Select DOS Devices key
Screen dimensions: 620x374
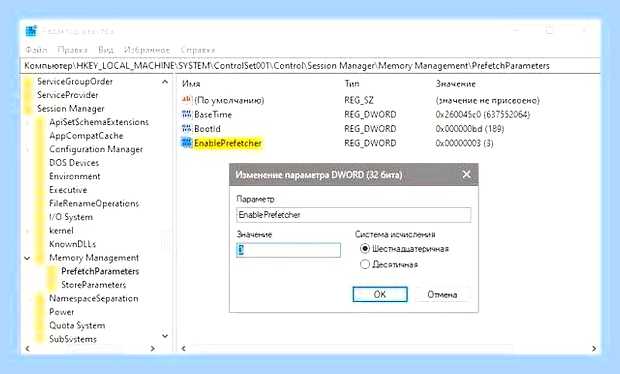click(74, 162)
